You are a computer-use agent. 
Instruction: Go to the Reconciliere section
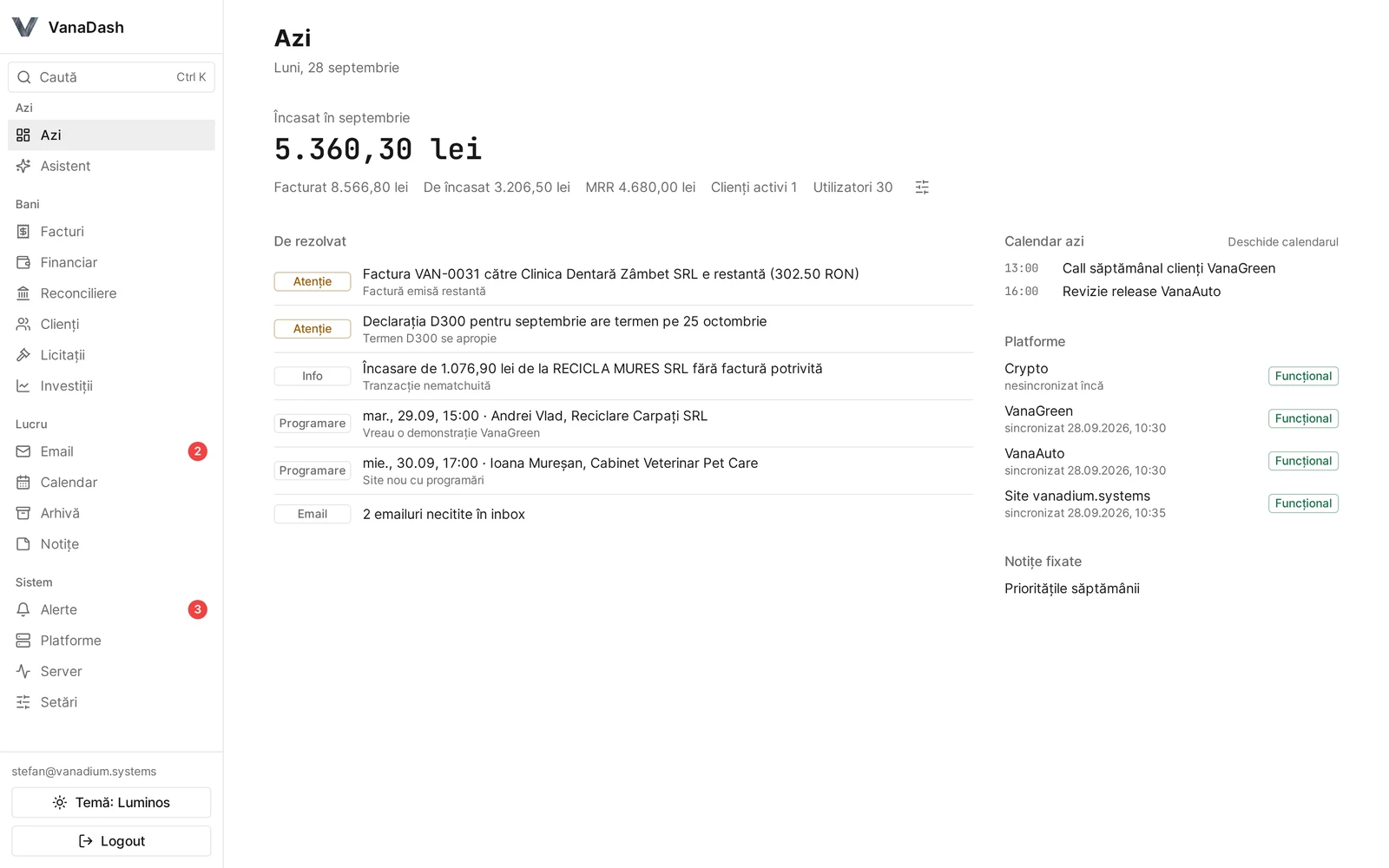(111, 293)
